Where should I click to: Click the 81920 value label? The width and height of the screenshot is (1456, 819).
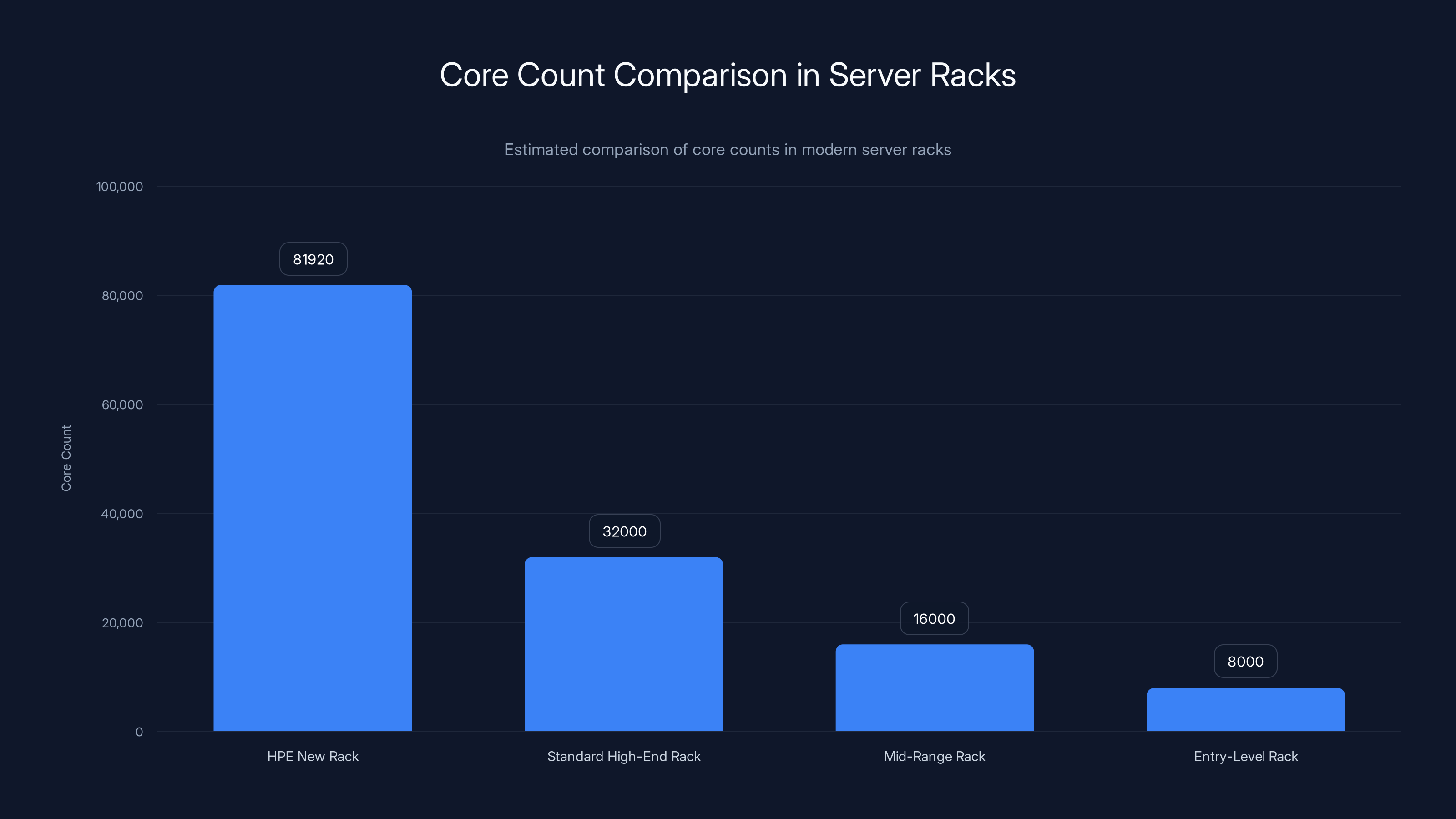(x=313, y=259)
